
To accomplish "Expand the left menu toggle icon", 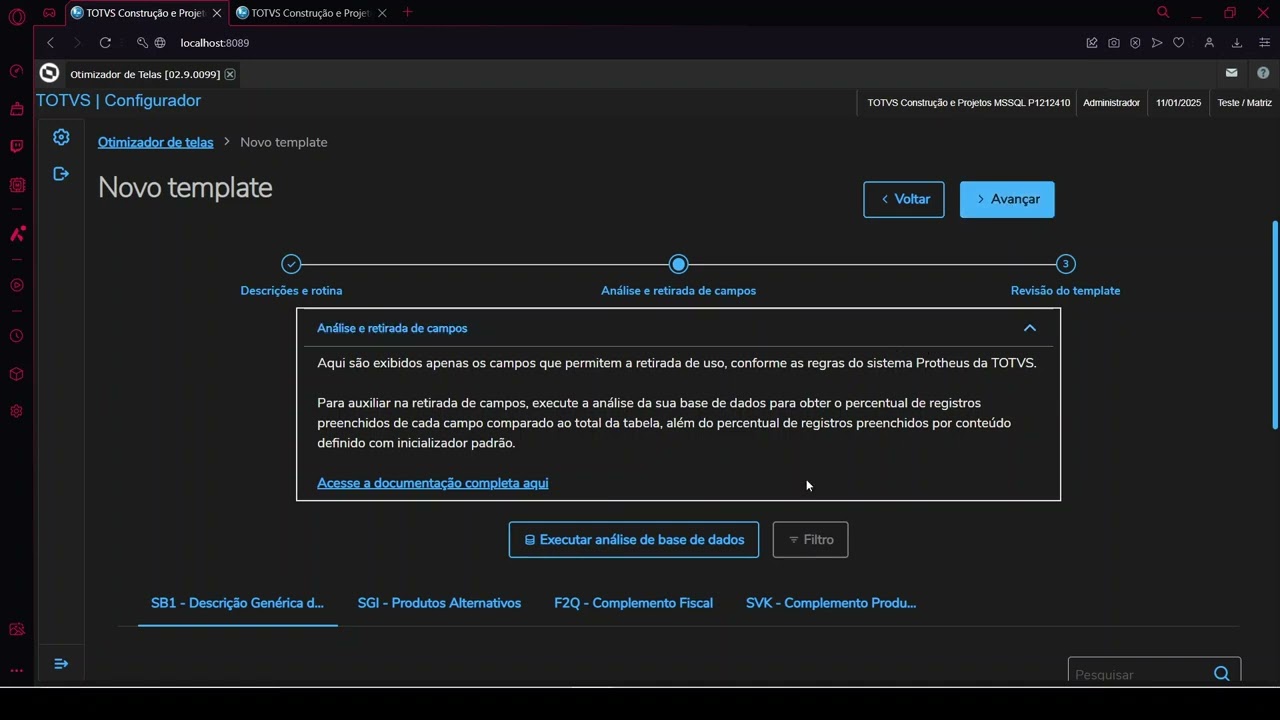I will click(61, 664).
